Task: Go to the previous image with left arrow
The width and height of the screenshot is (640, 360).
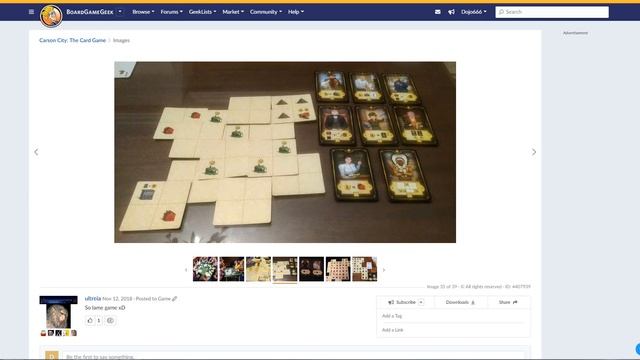Action: (x=36, y=152)
